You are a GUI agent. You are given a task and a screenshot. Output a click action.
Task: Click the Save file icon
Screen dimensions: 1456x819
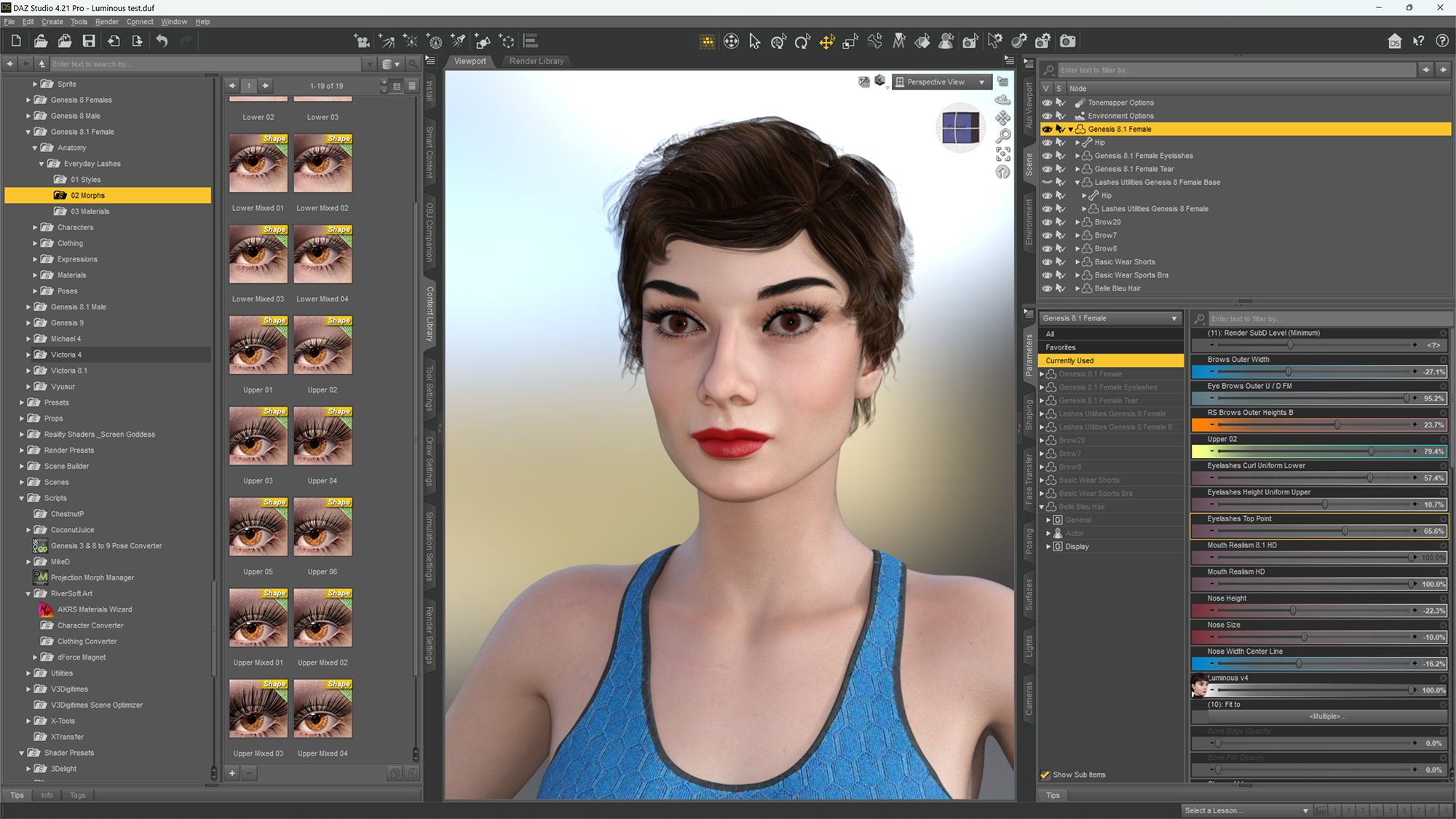[x=89, y=41]
